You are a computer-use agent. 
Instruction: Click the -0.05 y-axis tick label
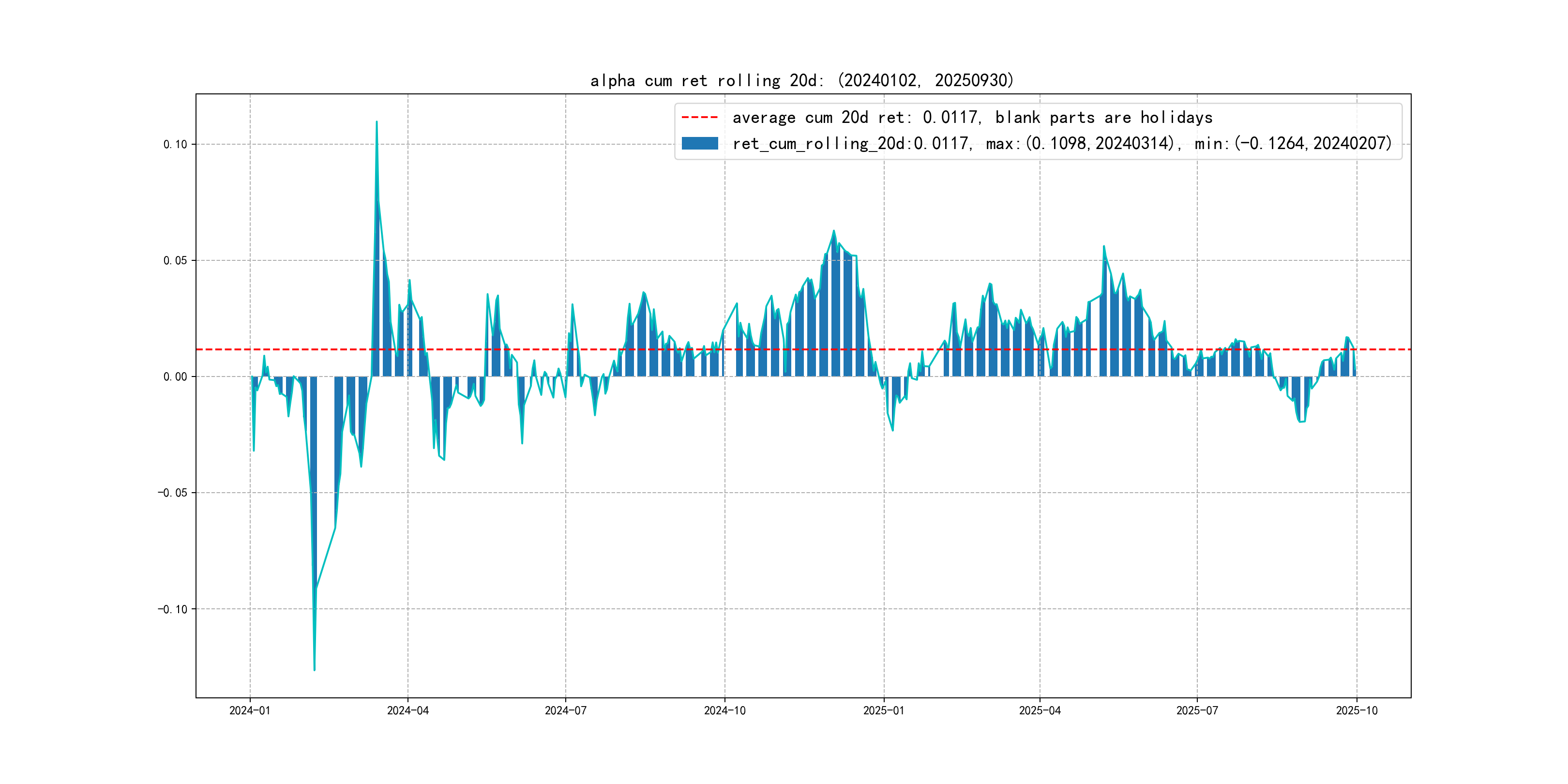click(x=172, y=493)
